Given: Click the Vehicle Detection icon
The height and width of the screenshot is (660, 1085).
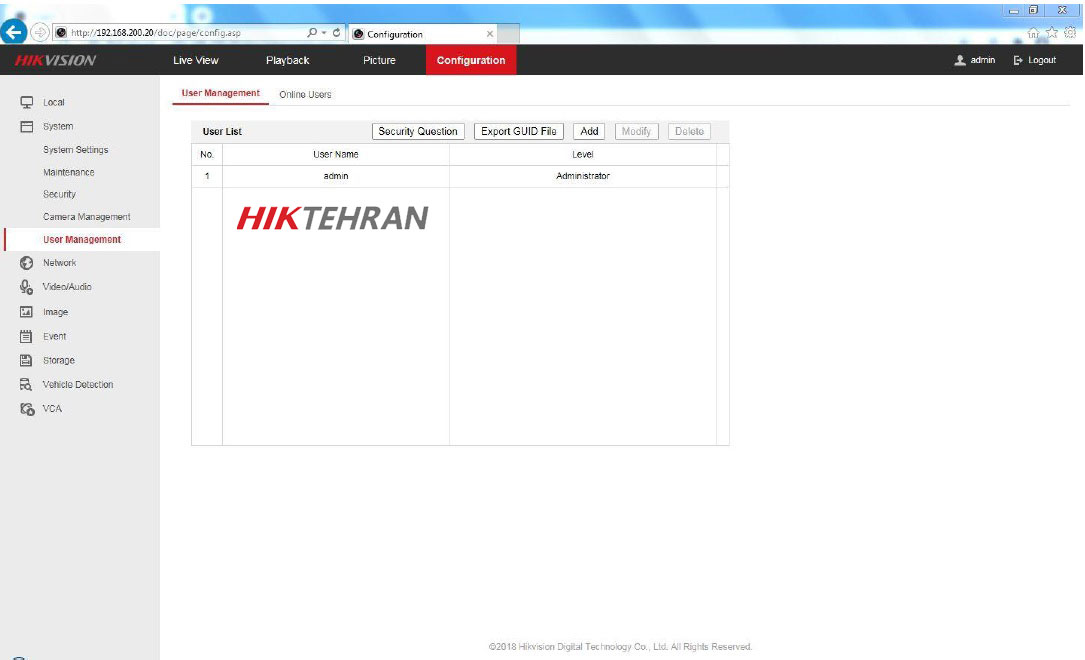Looking at the screenshot, I should (26, 385).
